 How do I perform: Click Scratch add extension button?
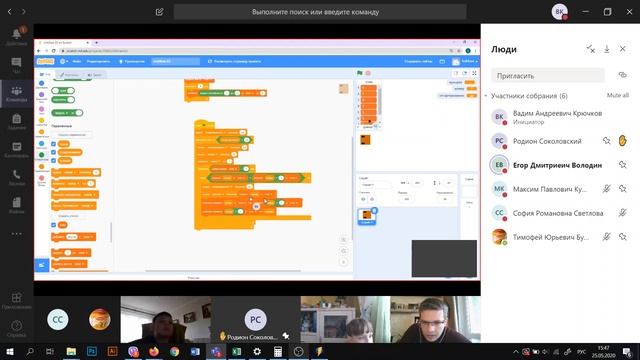[42, 265]
